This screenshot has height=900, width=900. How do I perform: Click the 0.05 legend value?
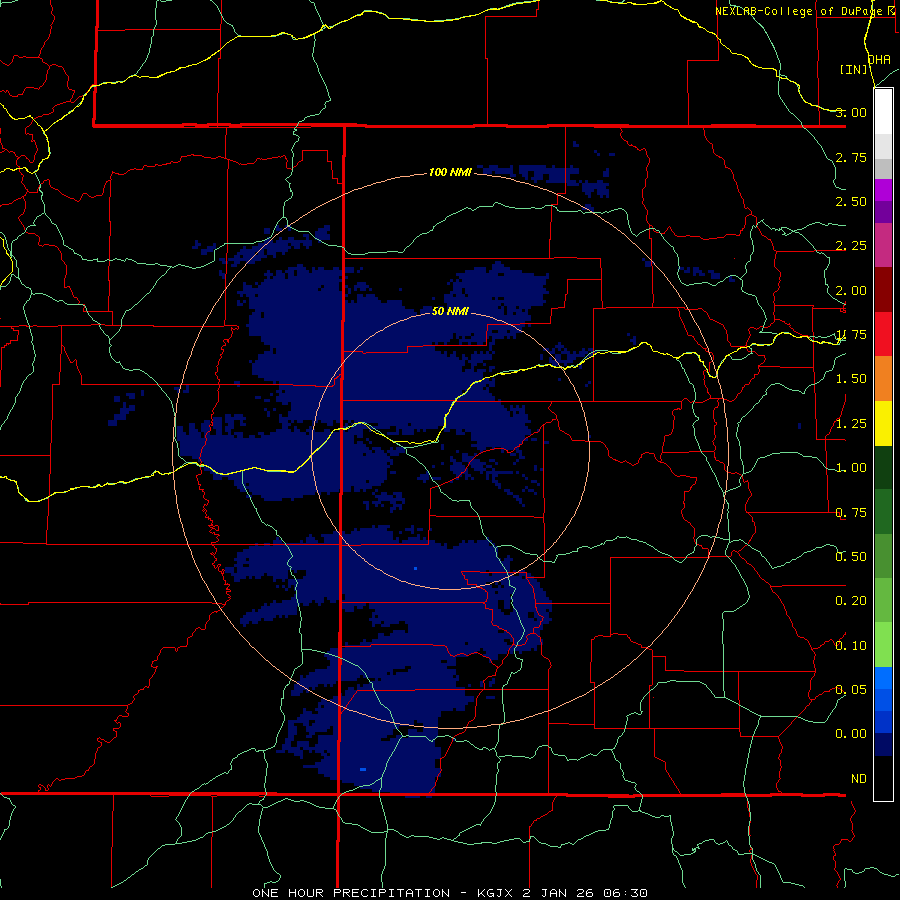click(x=851, y=689)
